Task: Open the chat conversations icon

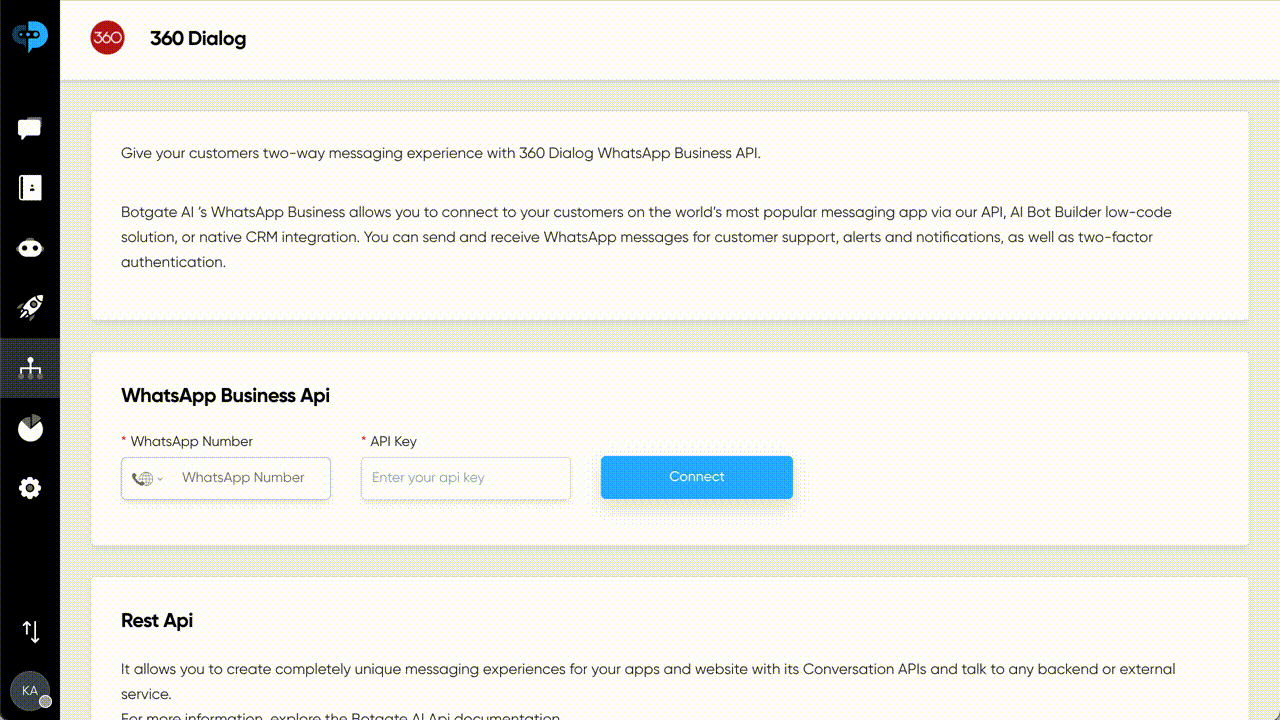Action: [x=30, y=128]
